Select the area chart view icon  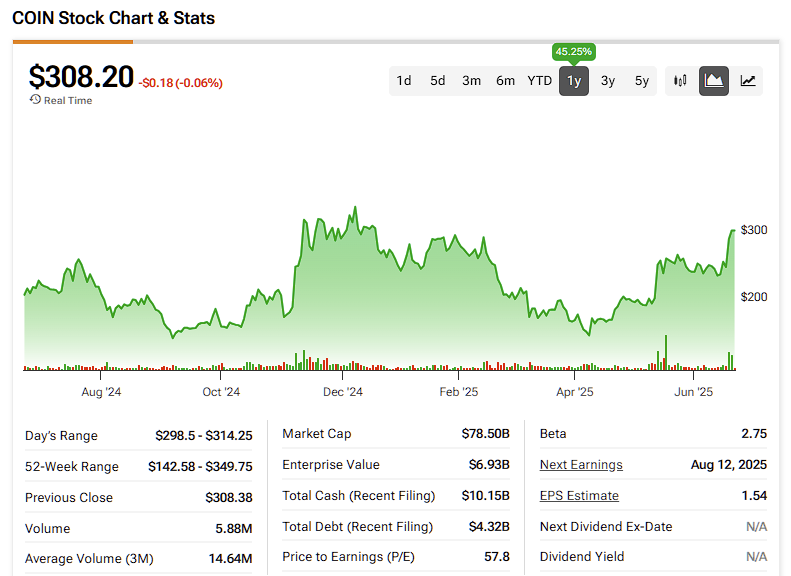[x=714, y=81]
